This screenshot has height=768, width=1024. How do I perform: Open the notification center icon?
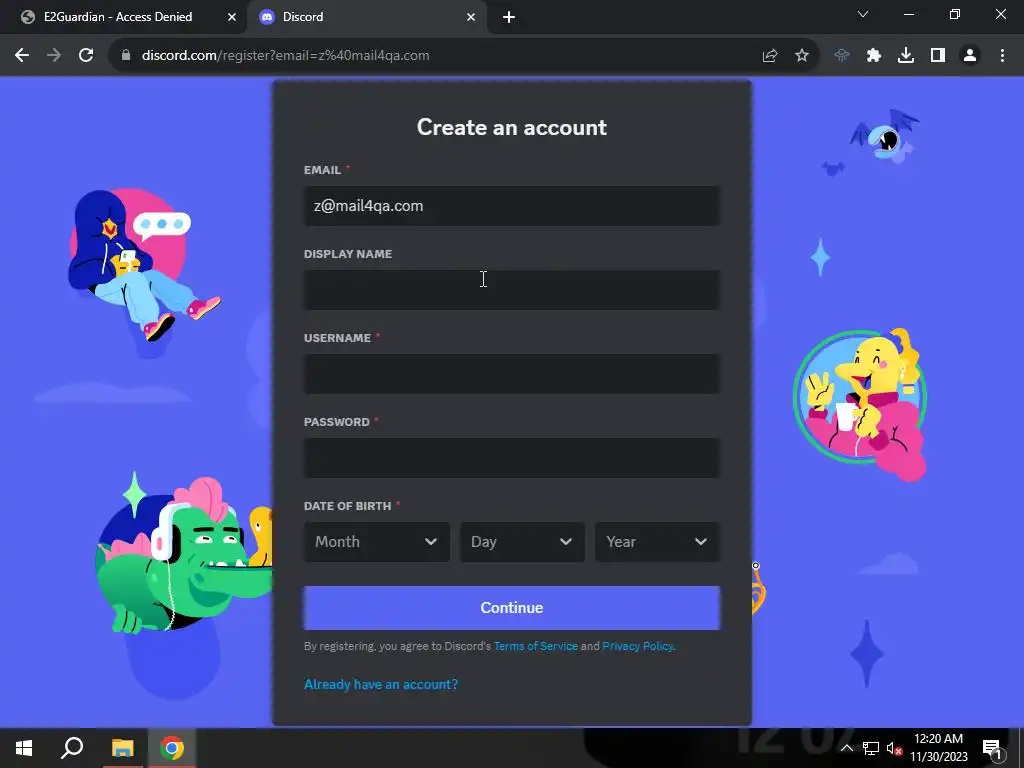pyautogui.click(x=992, y=748)
